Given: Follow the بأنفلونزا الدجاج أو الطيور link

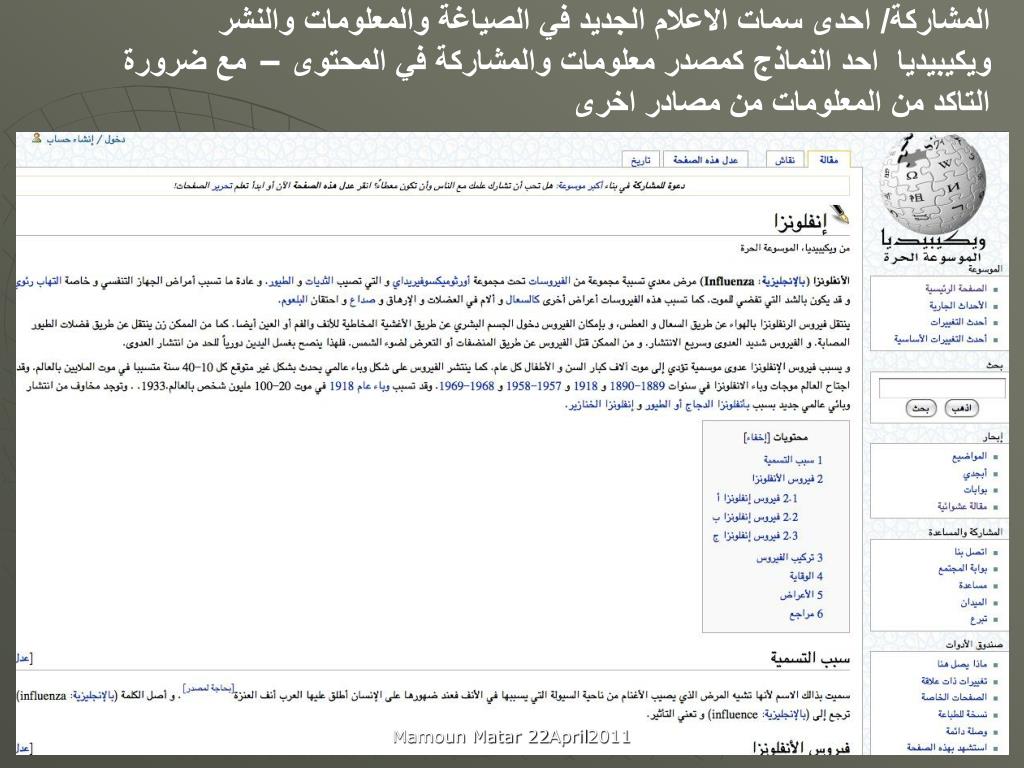Looking at the screenshot, I should pyautogui.click(x=697, y=405).
